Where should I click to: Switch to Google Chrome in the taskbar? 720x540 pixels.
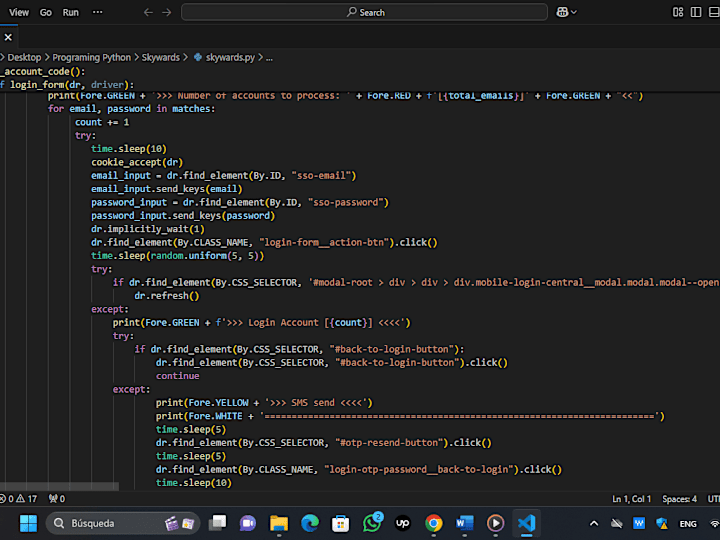coord(433,523)
